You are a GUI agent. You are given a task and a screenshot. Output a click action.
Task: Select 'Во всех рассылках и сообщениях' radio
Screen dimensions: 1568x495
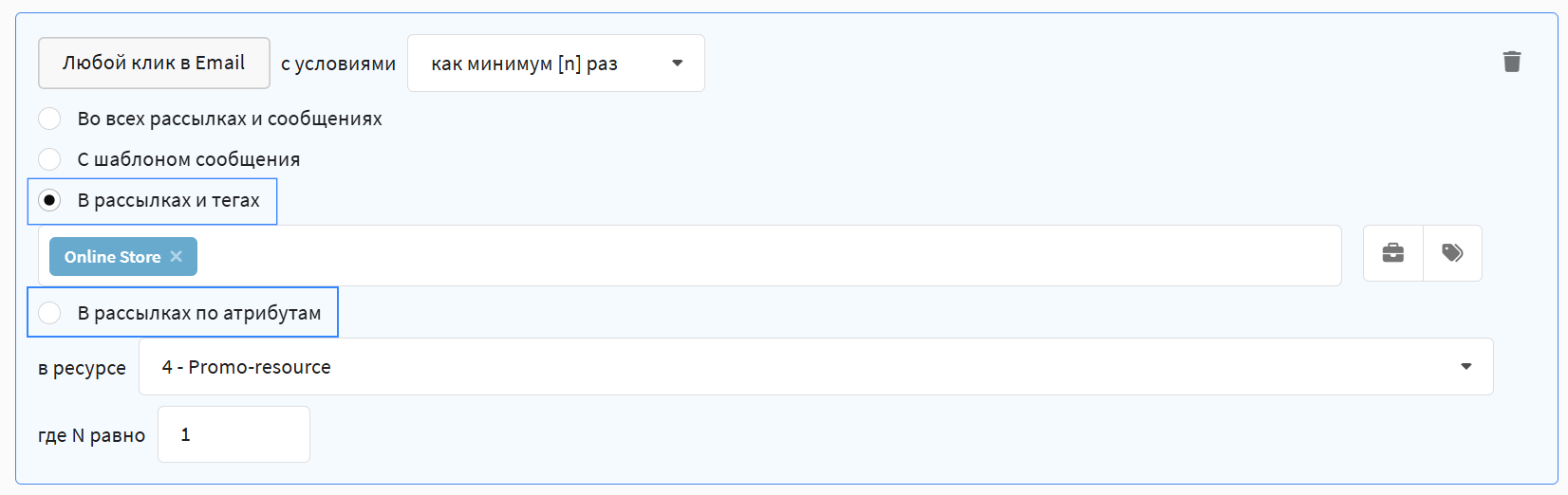pyautogui.click(x=49, y=119)
